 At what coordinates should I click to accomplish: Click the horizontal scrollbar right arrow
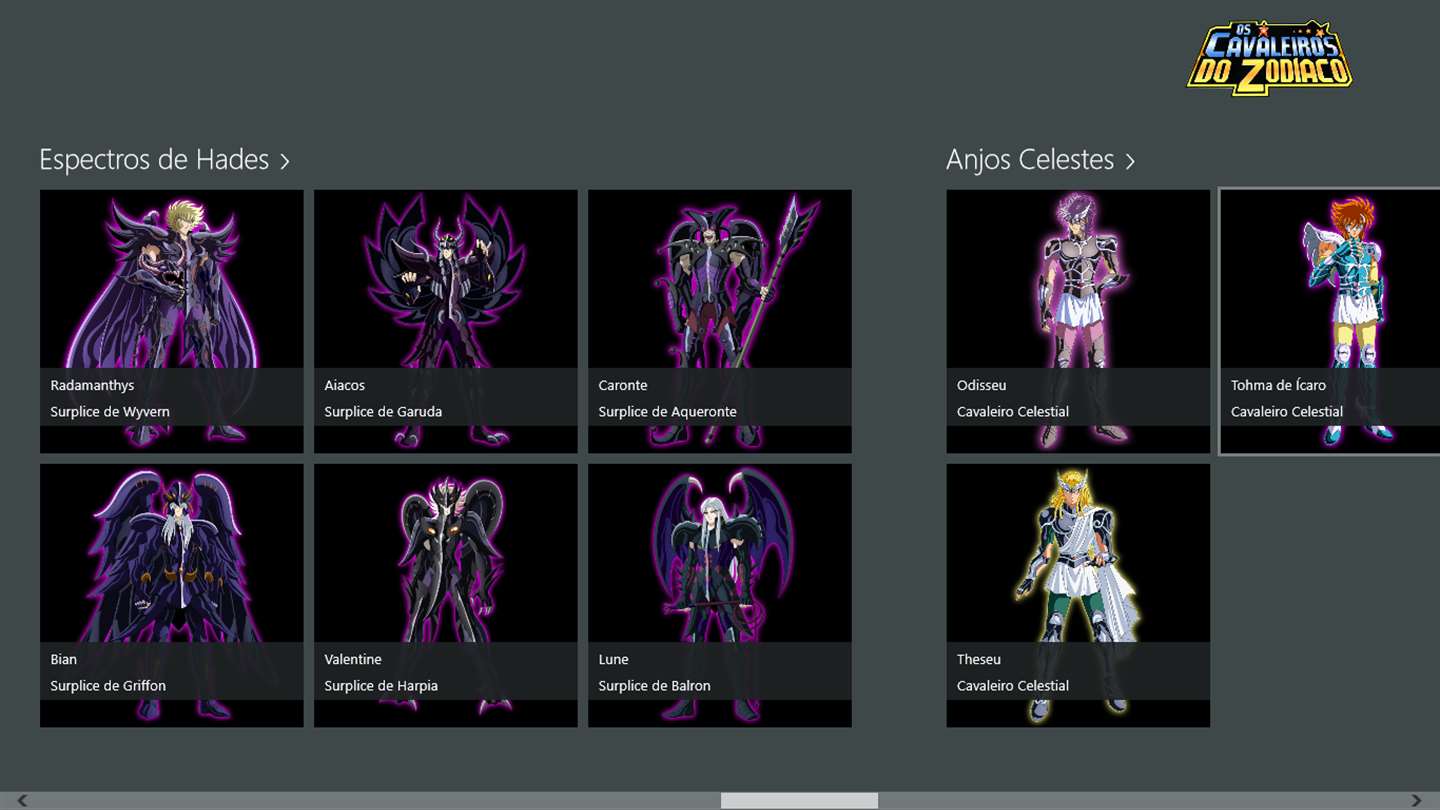click(1416, 801)
